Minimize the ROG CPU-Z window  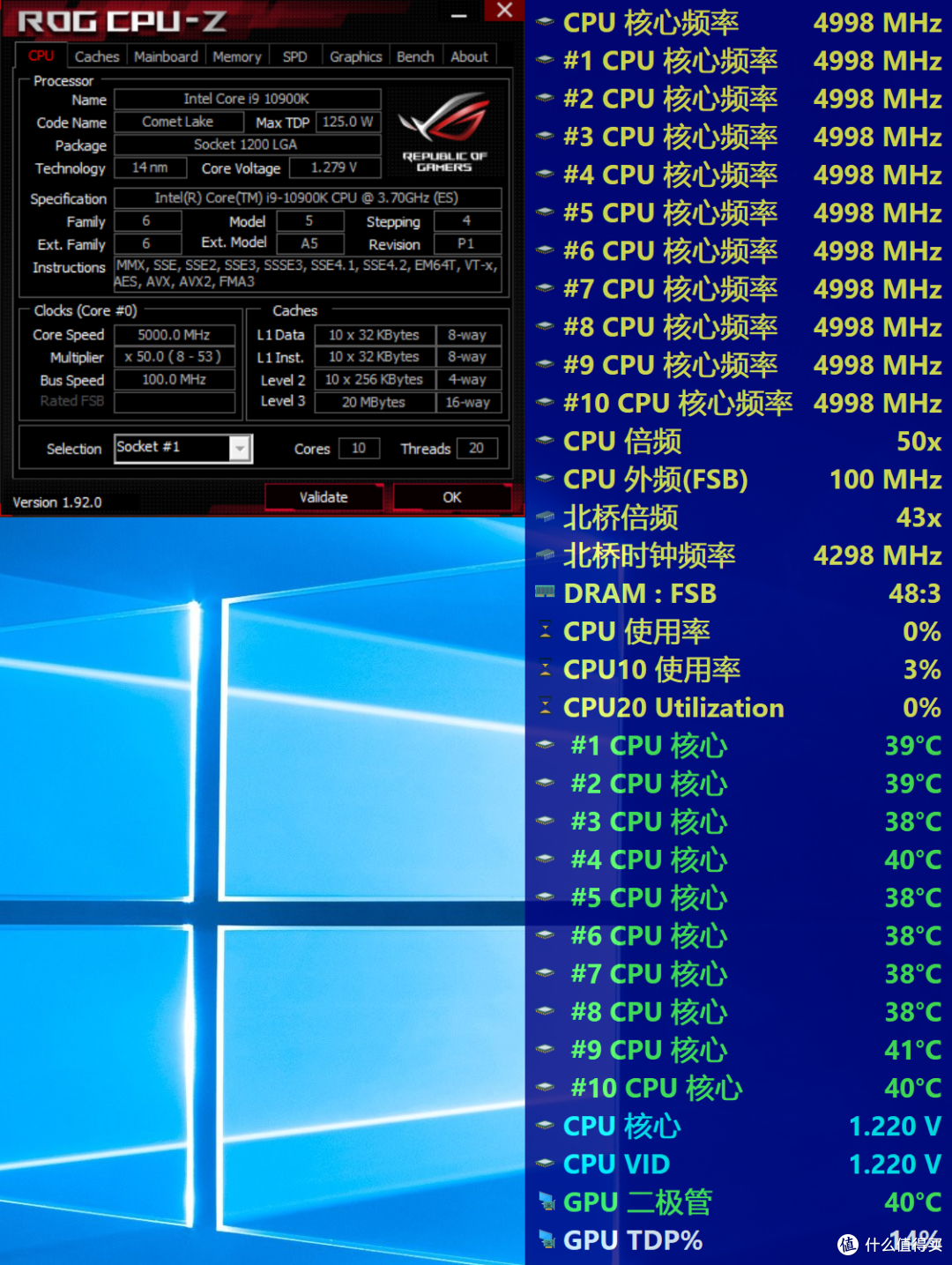point(458,14)
